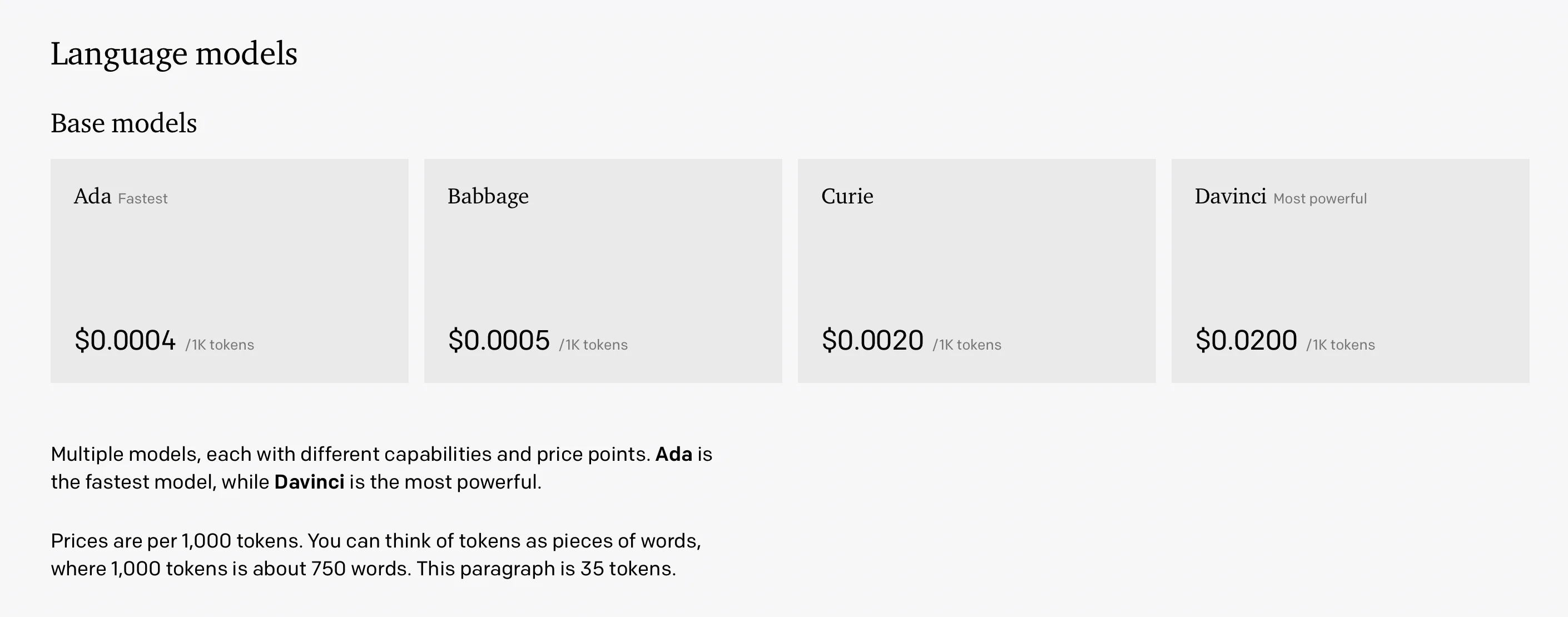Click the Fastest label beside Ada
1568x617 pixels.
143,199
